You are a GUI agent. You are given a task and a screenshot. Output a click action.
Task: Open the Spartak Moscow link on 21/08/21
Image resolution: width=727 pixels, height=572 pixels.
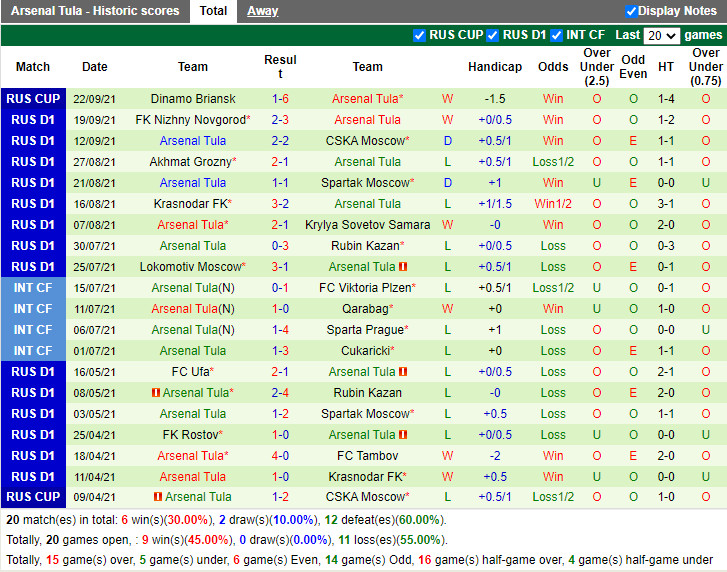367,183
